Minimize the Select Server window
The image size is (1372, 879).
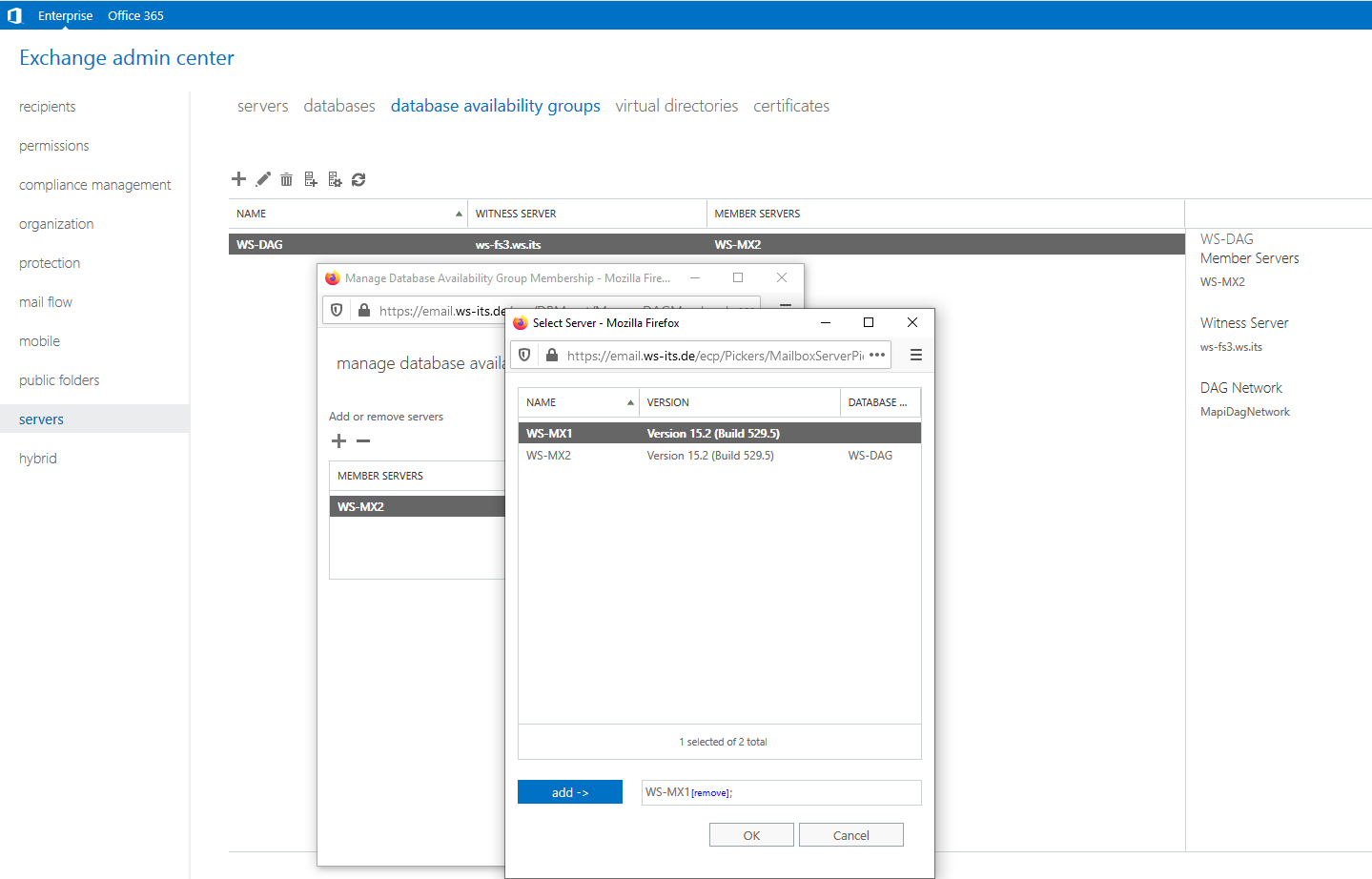pyautogui.click(x=826, y=322)
